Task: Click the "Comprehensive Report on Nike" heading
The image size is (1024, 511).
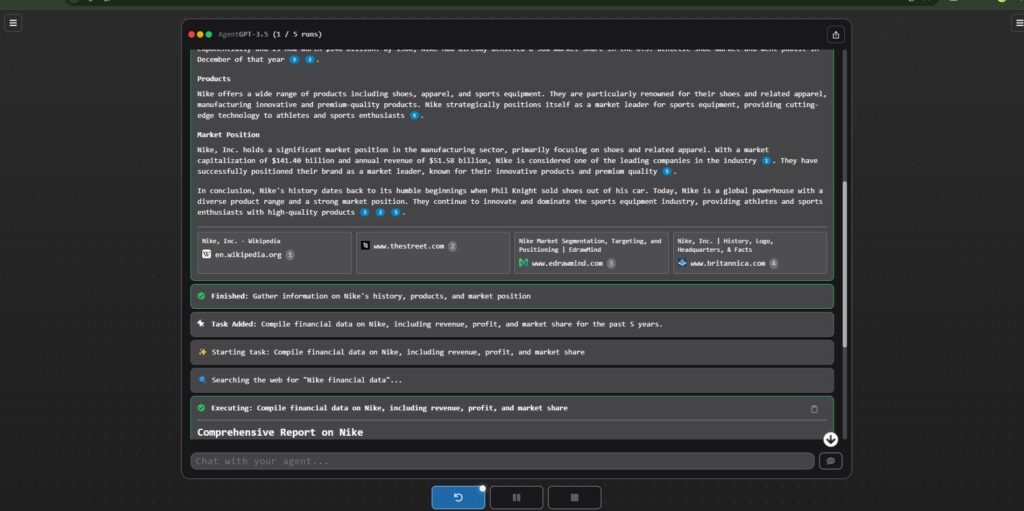Action: 280,433
